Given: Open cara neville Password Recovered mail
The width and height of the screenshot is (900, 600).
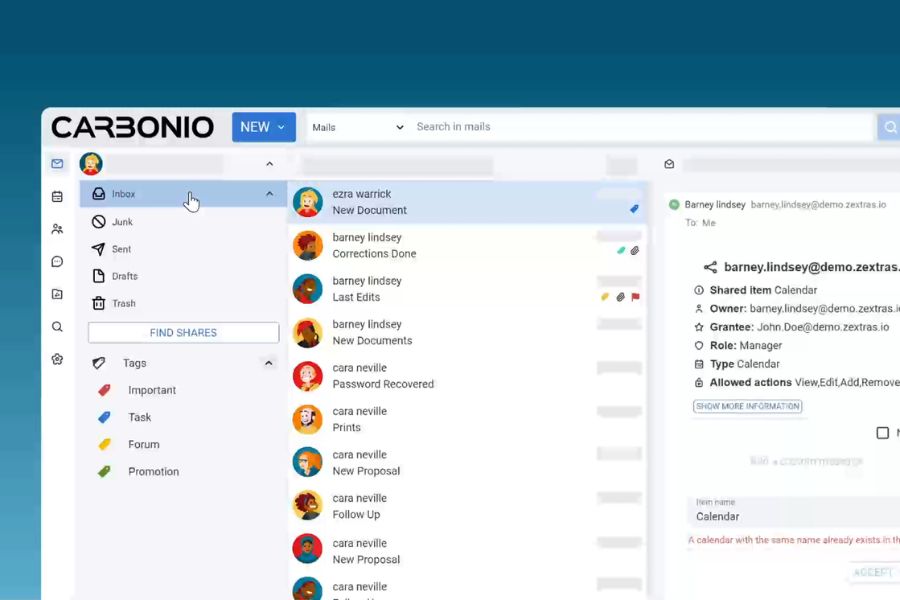Looking at the screenshot, I should tap(468, 376).
